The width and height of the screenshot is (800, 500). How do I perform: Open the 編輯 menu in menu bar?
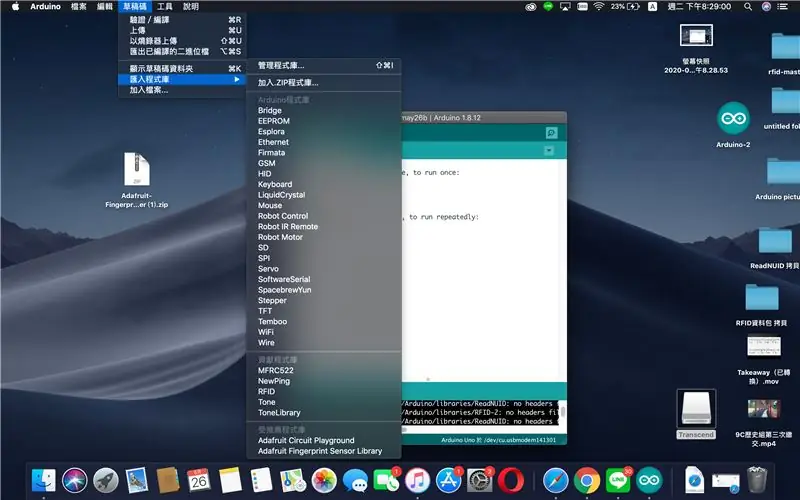point(105,7)
